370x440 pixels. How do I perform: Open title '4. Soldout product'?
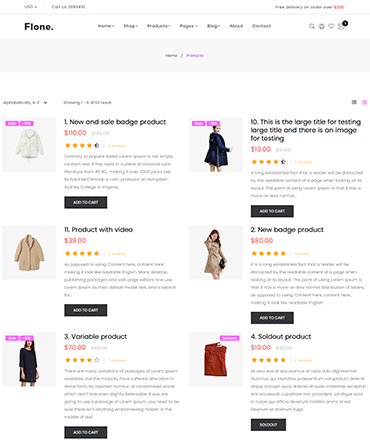click(281, 337)
